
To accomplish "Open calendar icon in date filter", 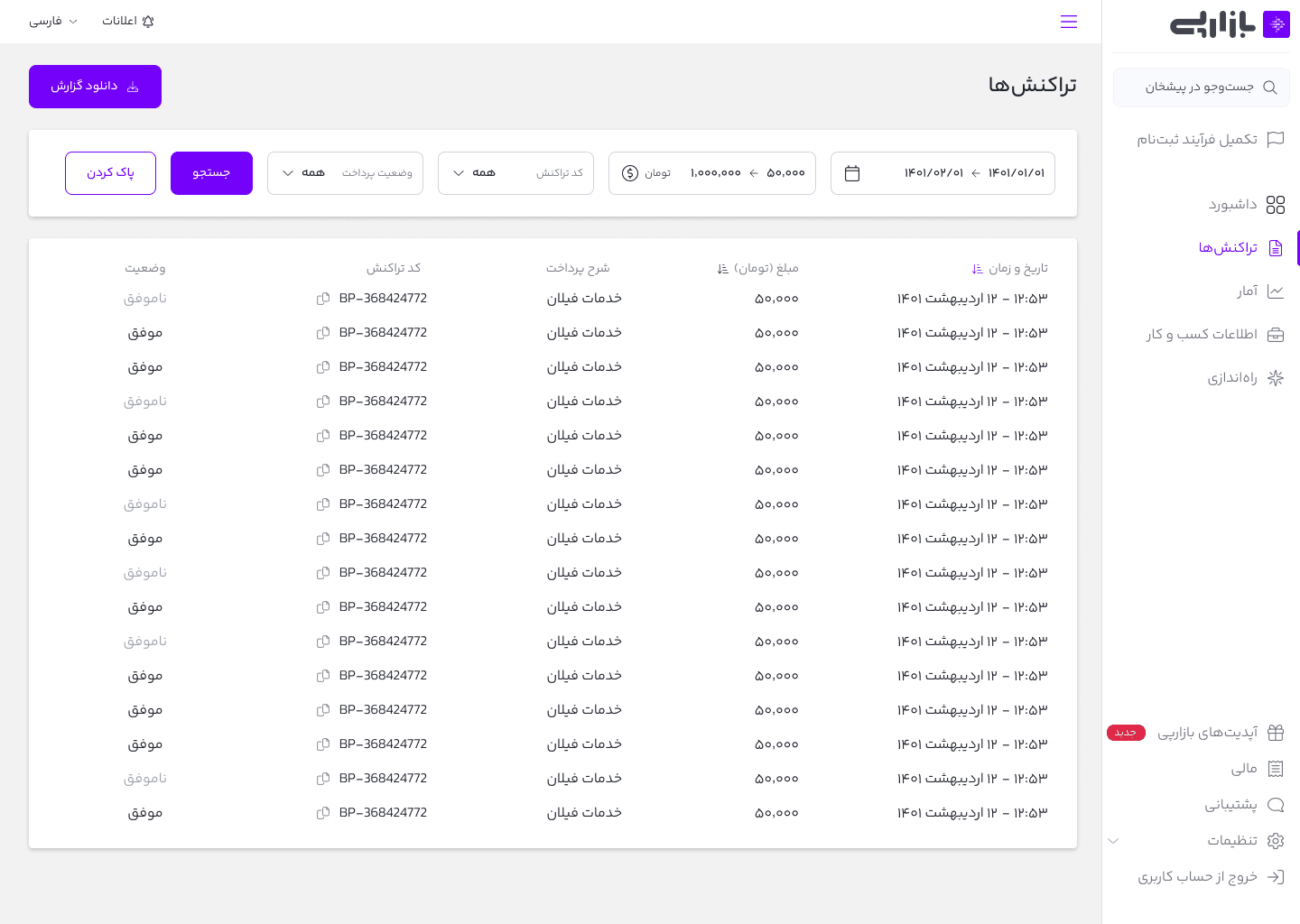I will 852,173.
